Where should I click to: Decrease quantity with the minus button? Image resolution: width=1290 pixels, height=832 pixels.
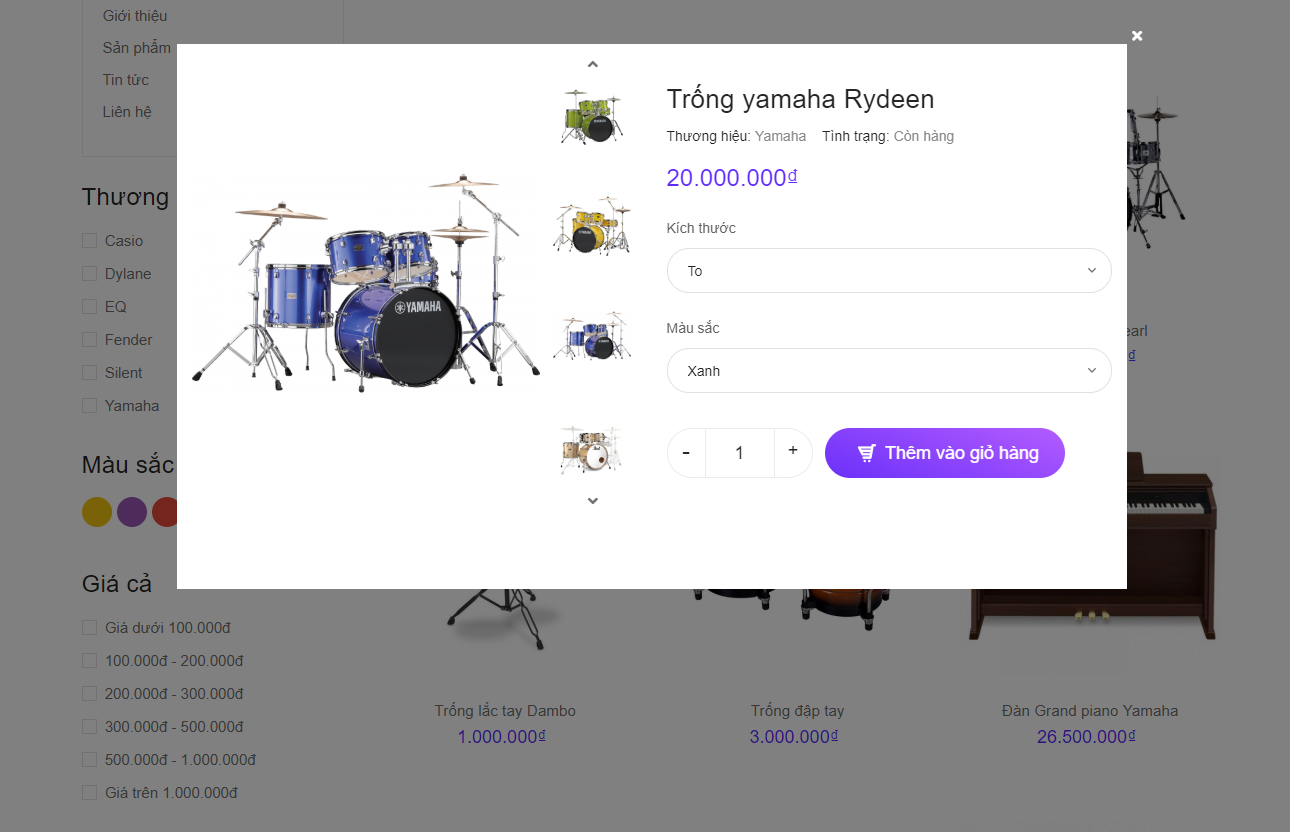[686, 453]
